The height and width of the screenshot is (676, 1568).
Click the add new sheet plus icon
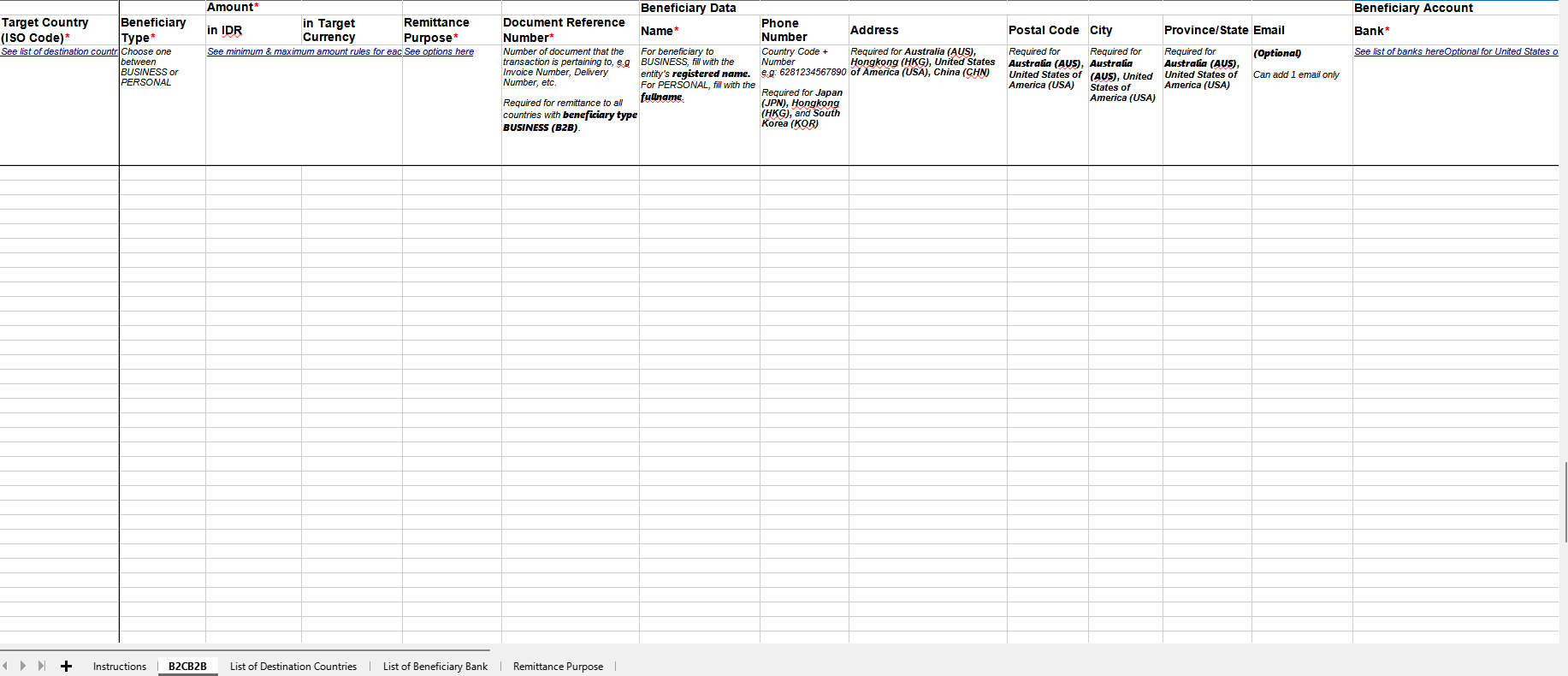click(66, 666)
